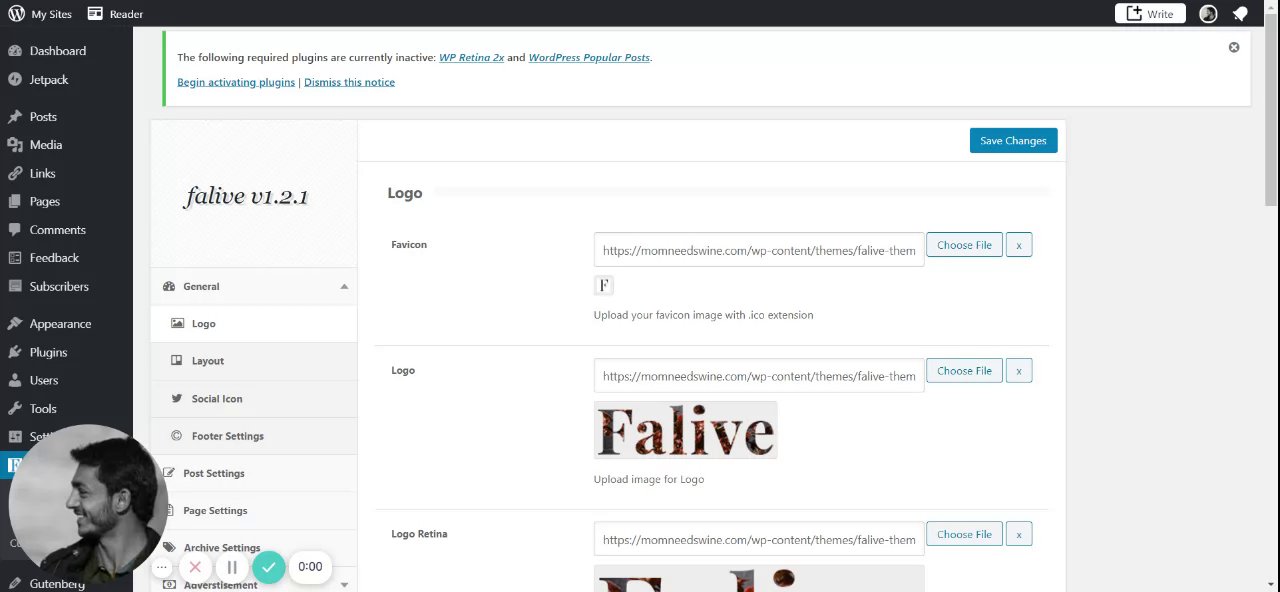This screenshot has height=592, width=1280.
Task: Open the Subscribers menu item
Action: click(66, 286)
